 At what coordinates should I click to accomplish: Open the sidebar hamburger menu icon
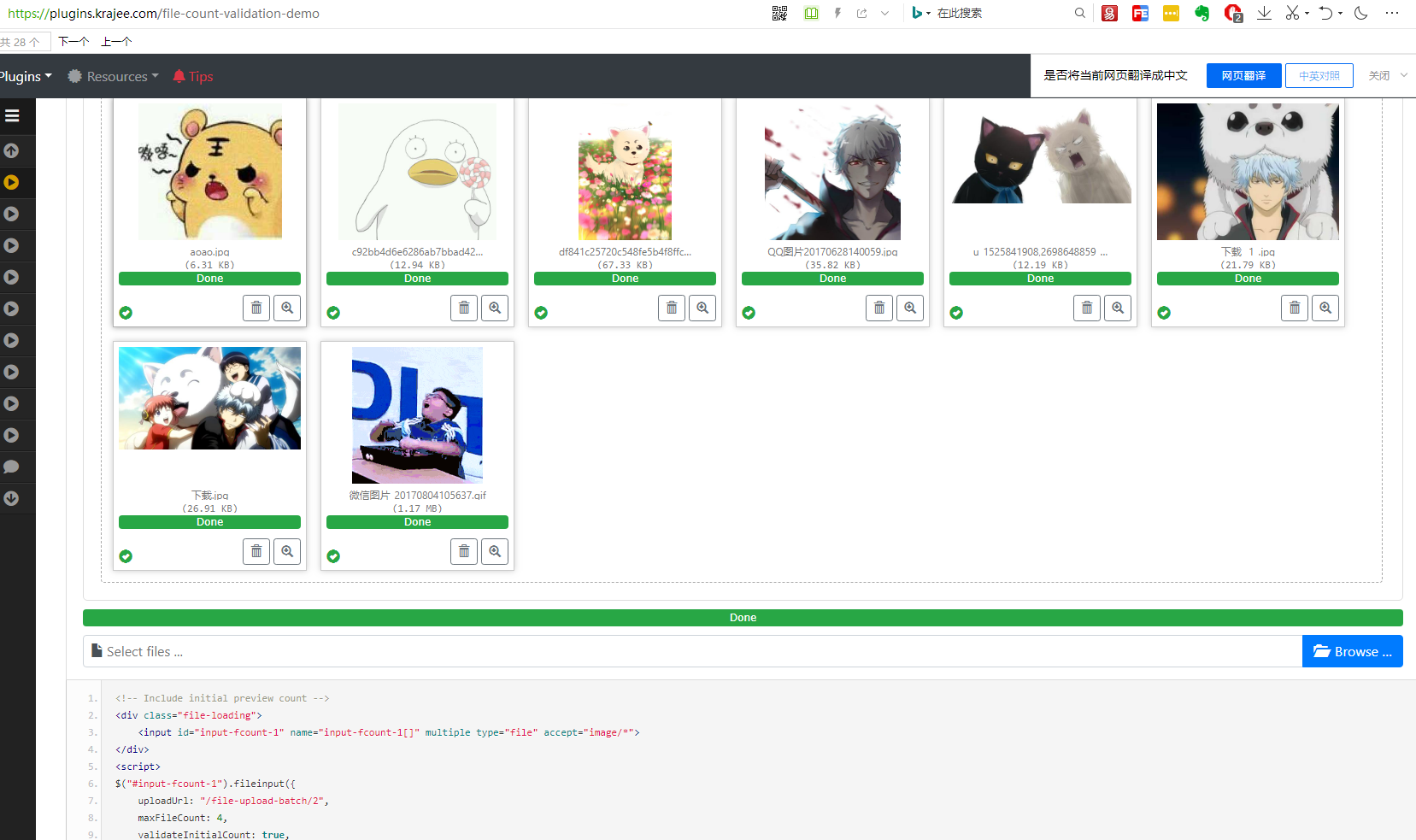click(11, 116)
